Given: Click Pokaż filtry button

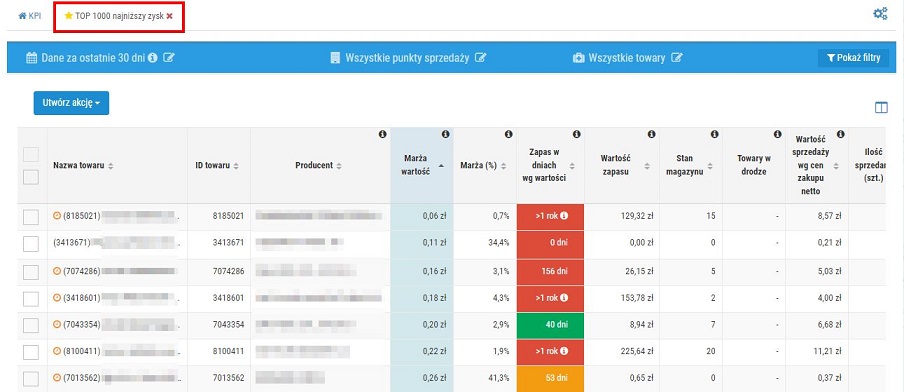Looking at the screenshot, I should coord(853,58).
